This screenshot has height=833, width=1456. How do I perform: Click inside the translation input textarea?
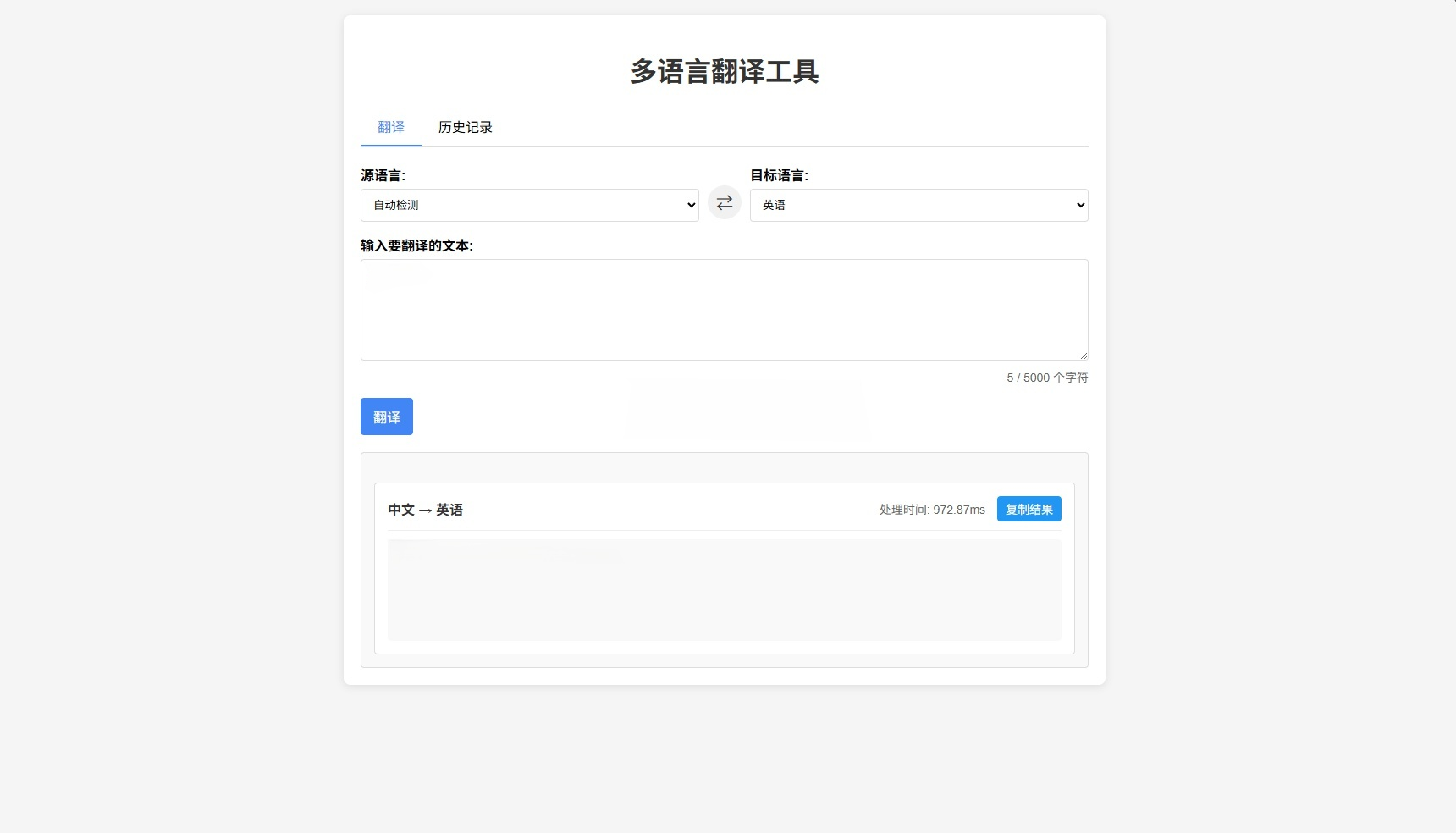(724, 309)
